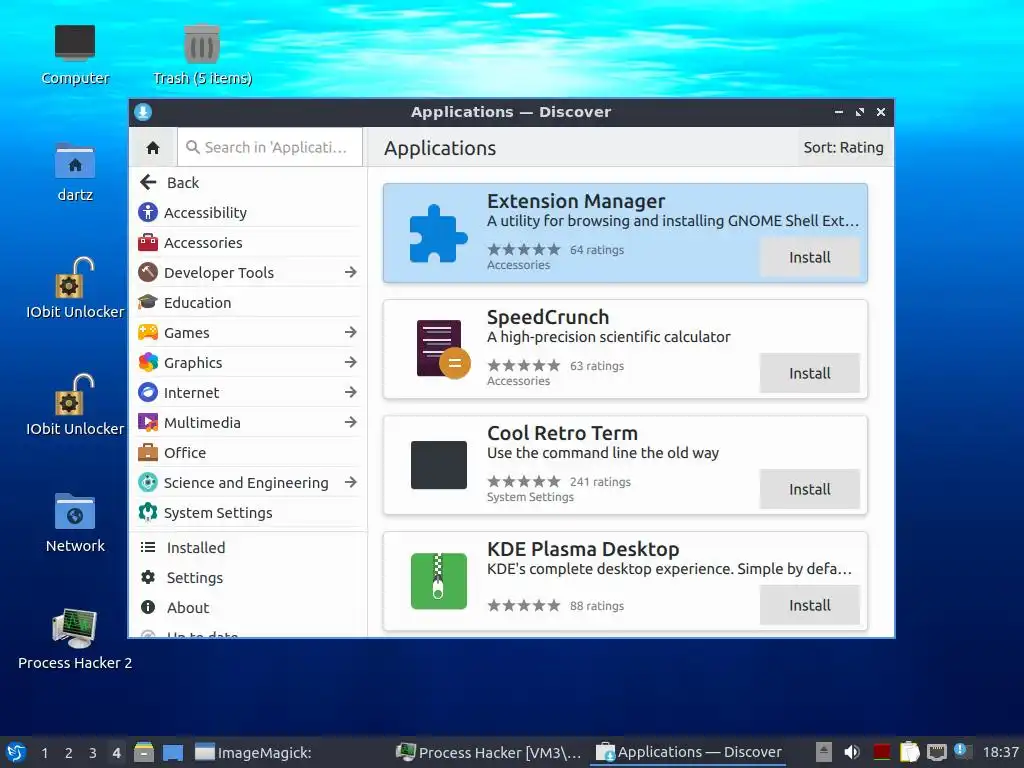Click the dartz home folder desktop icon
This screenshot has width=1024, height=768.
pyautogui.click(x=75, y=161)
